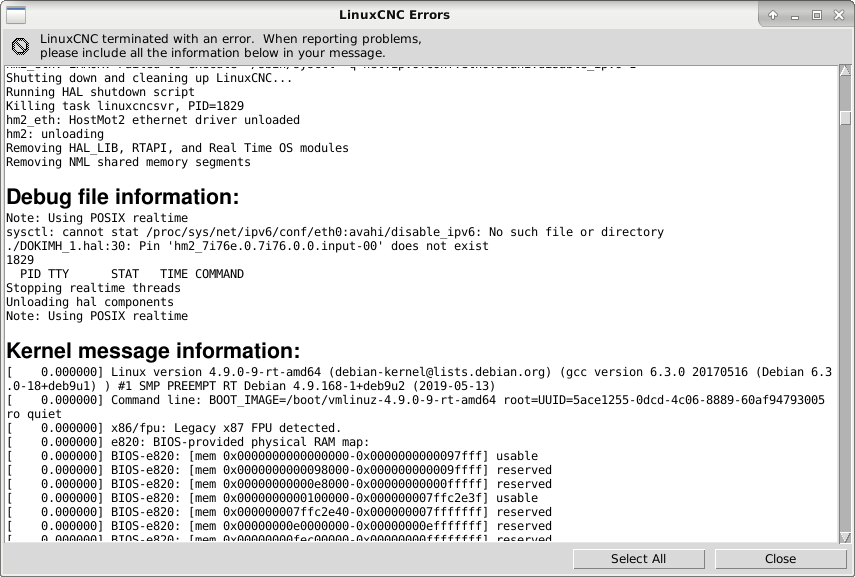
Task: Click the 'Linux version 4.9.0-9-rt-amd64' line
Action: click(x=419, y=379)
